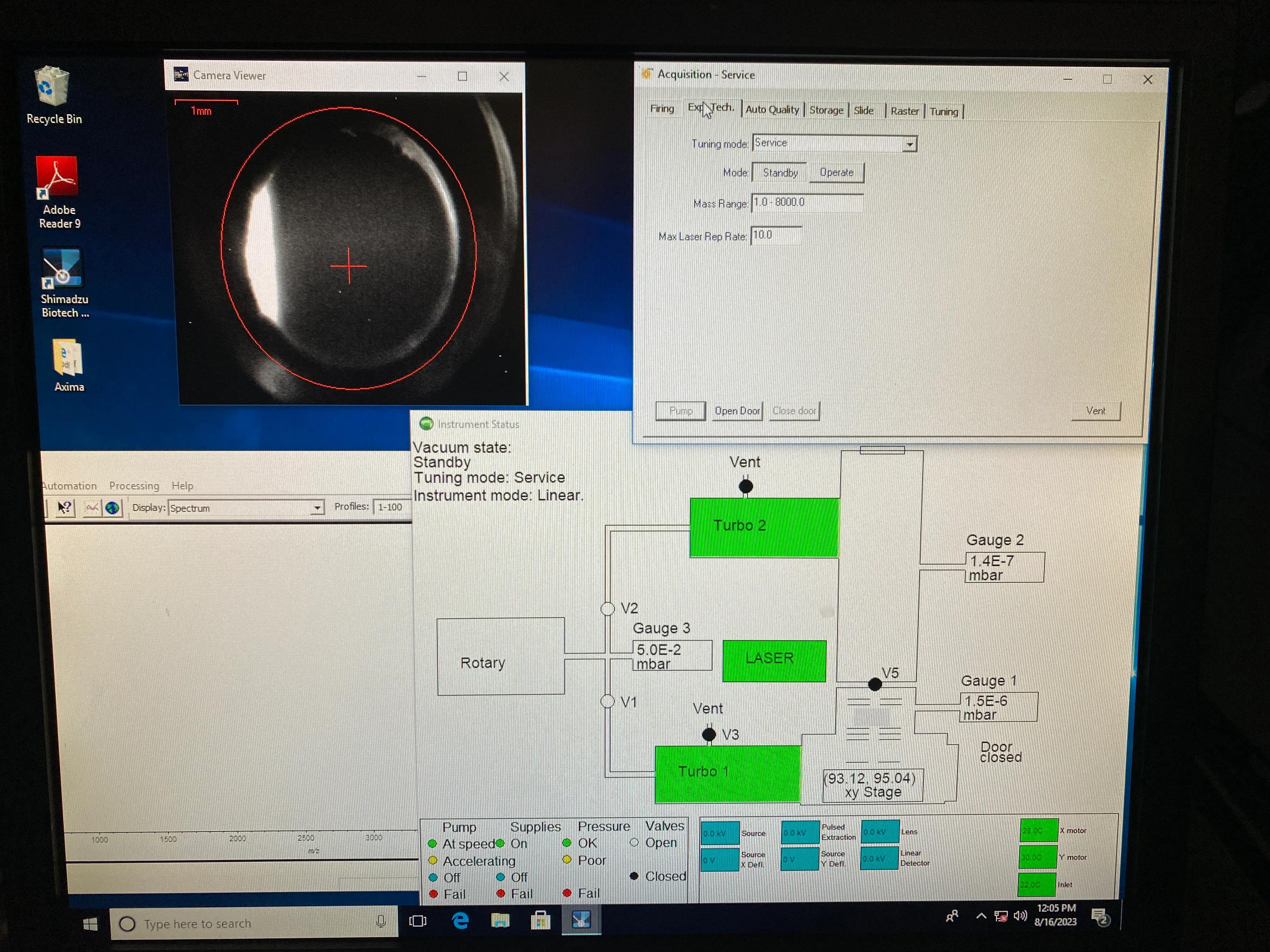The height and width of the screenshot is (952, 1270).
Task: Click the spectrum chart toolbar icon
Action: pyautogui.click(x=92, y=508)
